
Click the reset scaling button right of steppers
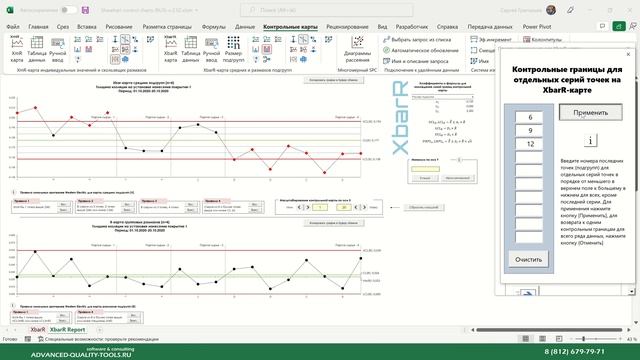424,207
